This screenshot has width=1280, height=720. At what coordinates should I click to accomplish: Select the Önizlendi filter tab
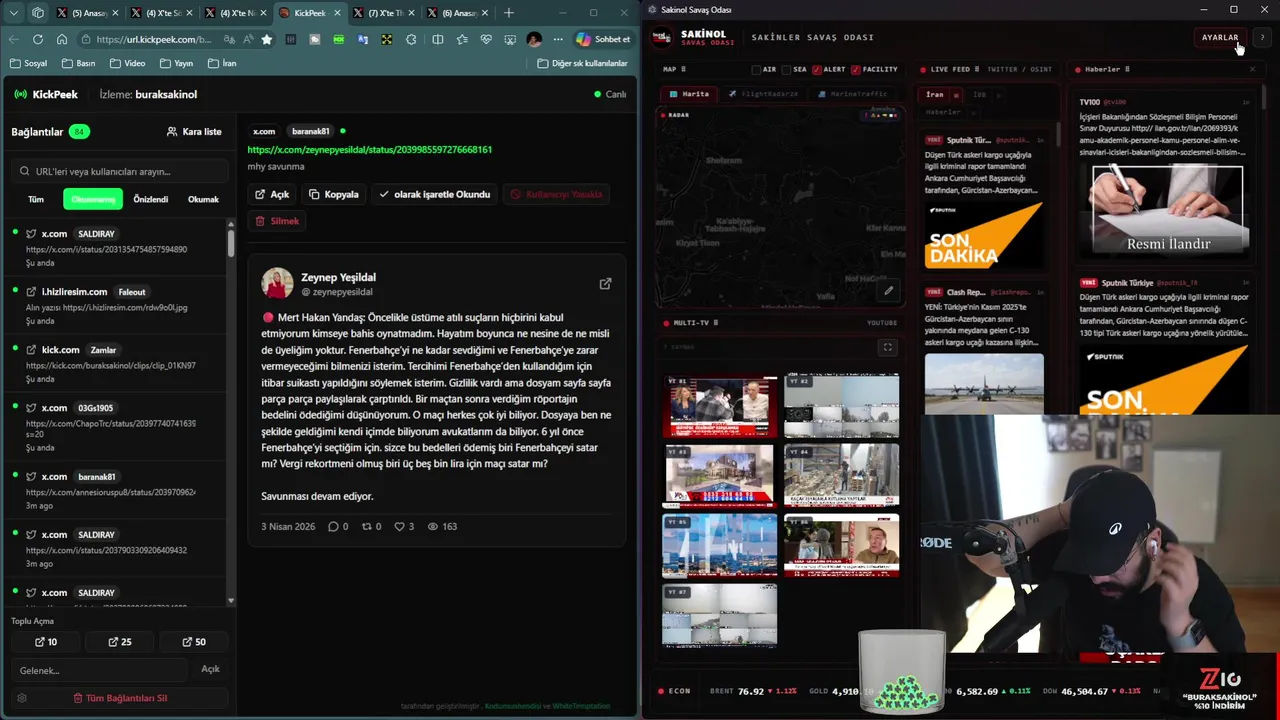tap(151, 199)
